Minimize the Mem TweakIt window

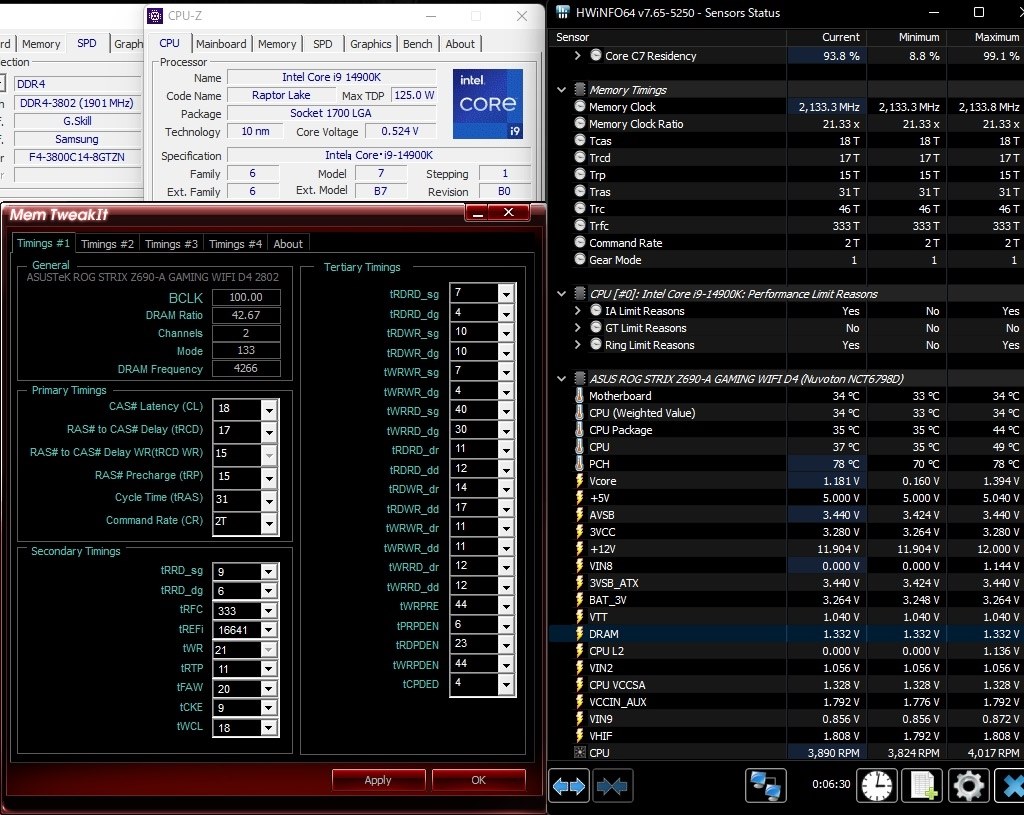[x=478, y=213]
